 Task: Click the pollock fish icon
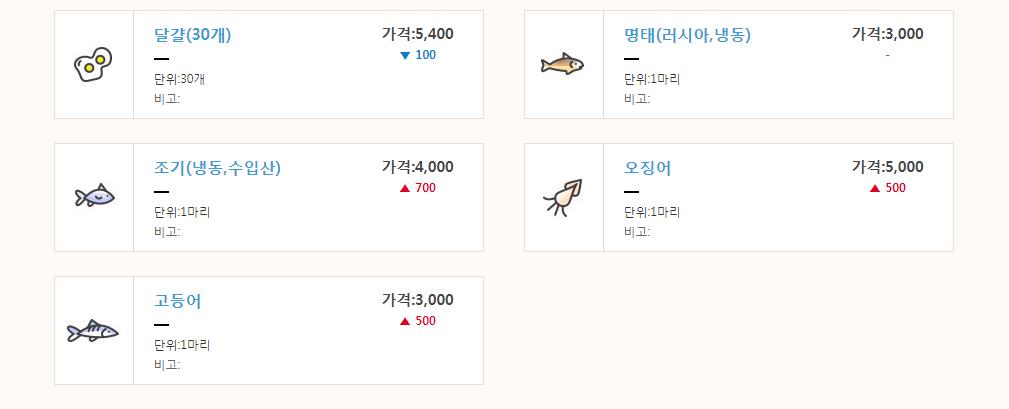562,65
